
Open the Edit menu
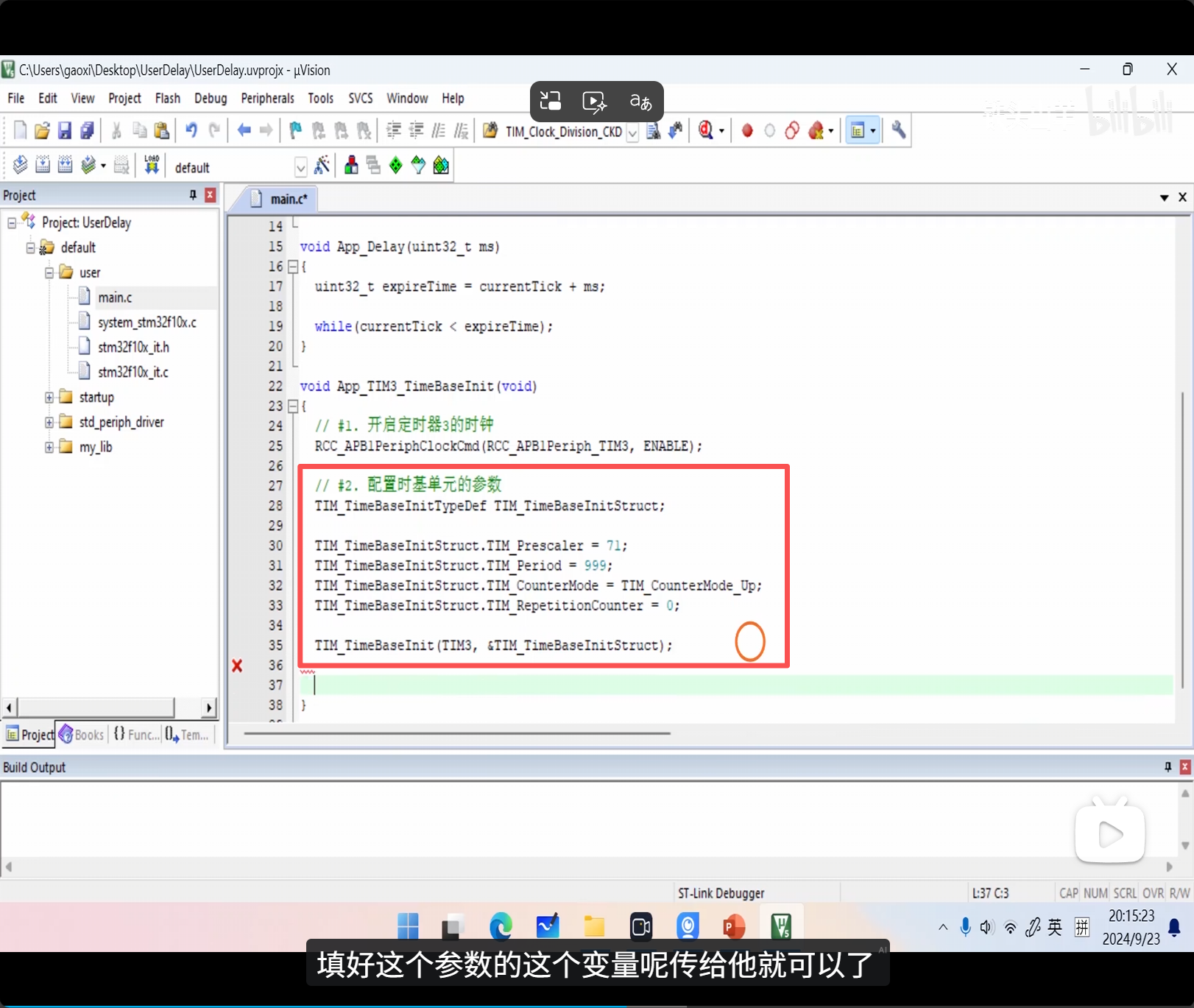(48, 98)
